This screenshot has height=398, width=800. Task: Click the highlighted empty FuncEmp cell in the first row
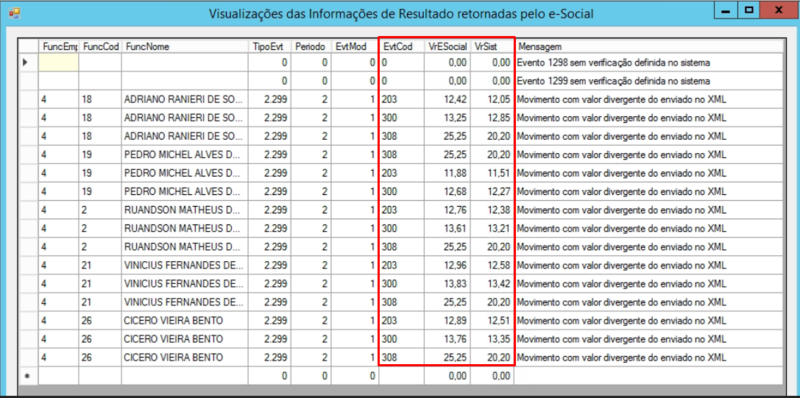pyautogui.click(x=59, y=62)
